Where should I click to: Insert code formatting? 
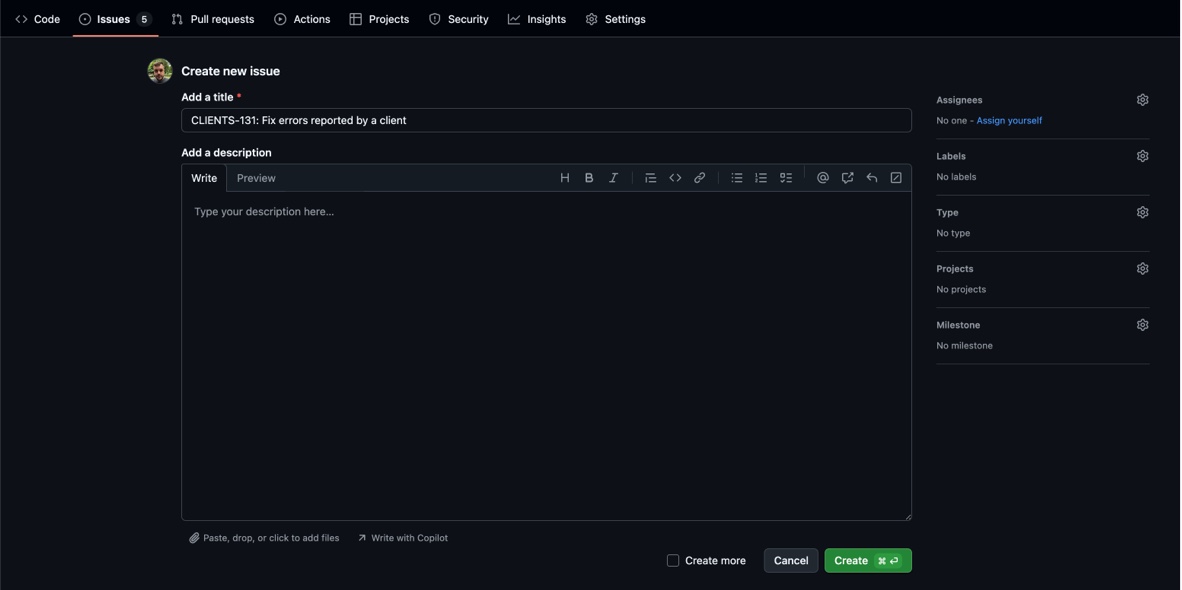[675, 178]
